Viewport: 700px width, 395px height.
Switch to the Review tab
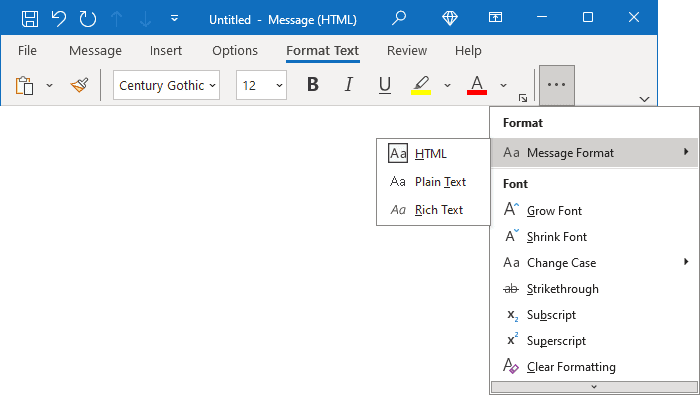pos(407,50)
